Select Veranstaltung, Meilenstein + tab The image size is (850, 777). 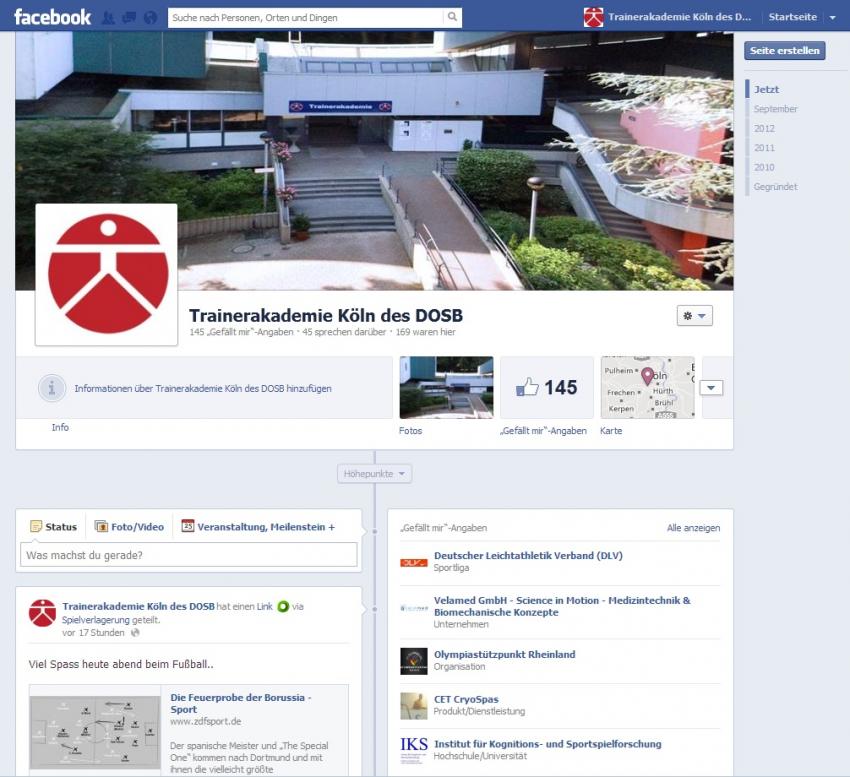258,527
